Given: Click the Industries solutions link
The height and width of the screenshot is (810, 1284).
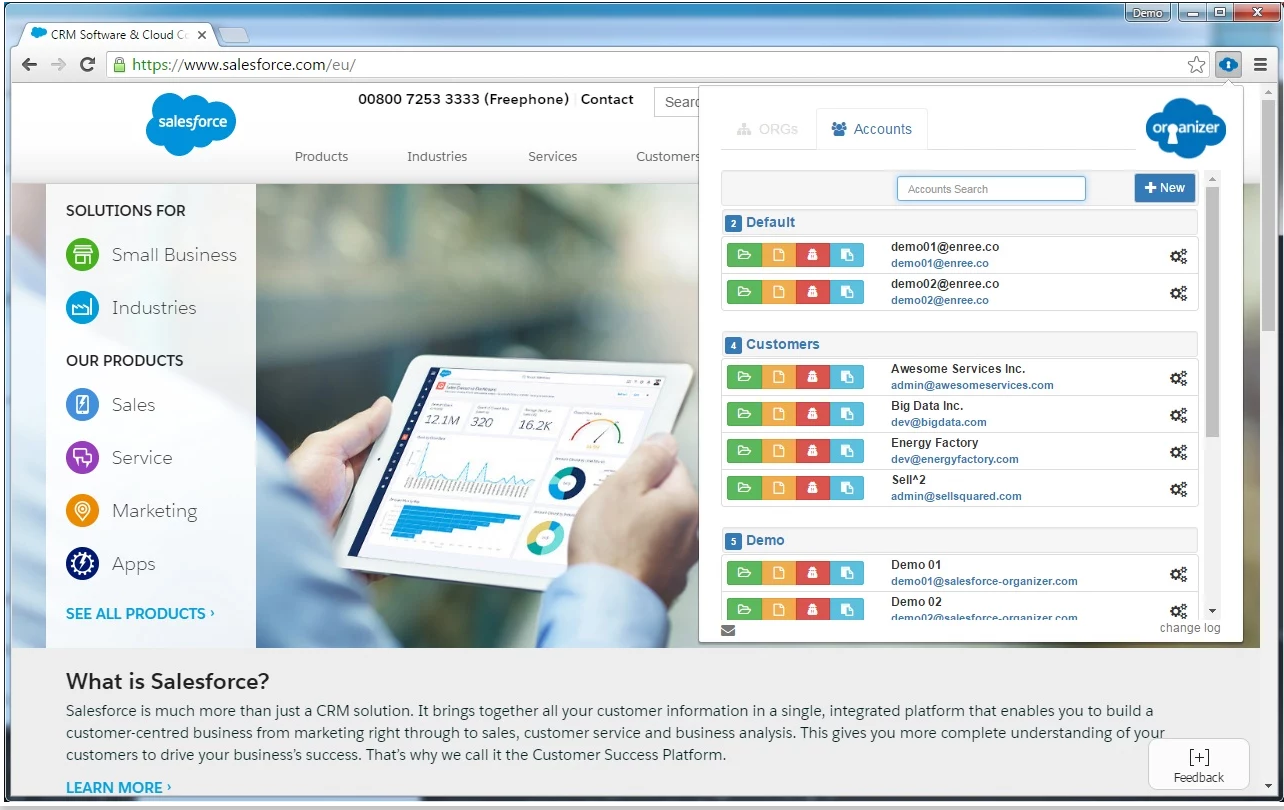Looking at the screenshot, I should click(154, 308).
